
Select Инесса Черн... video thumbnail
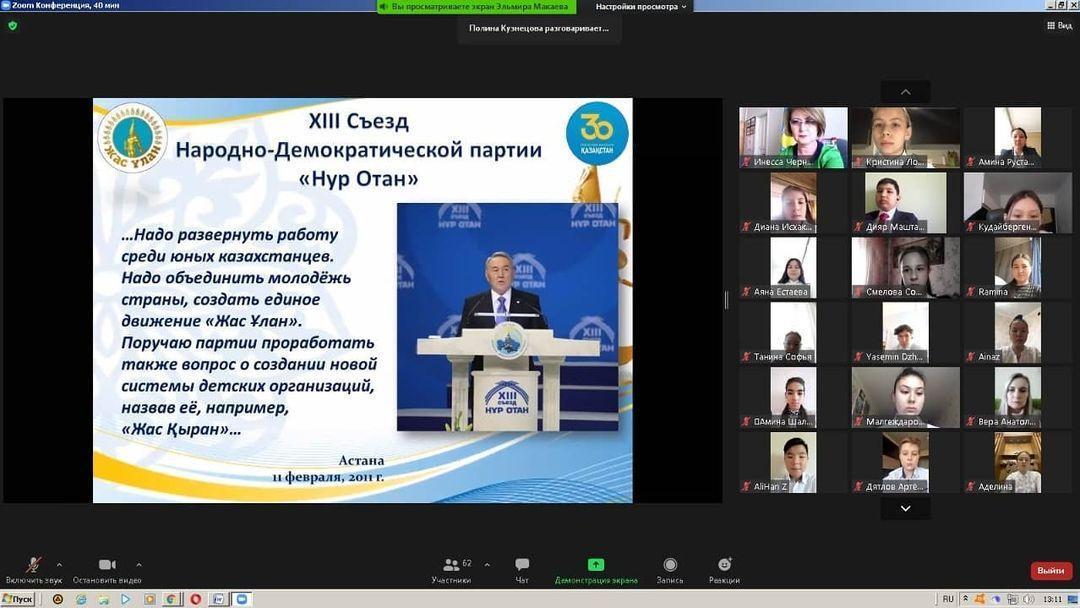(x=793, y=138)
